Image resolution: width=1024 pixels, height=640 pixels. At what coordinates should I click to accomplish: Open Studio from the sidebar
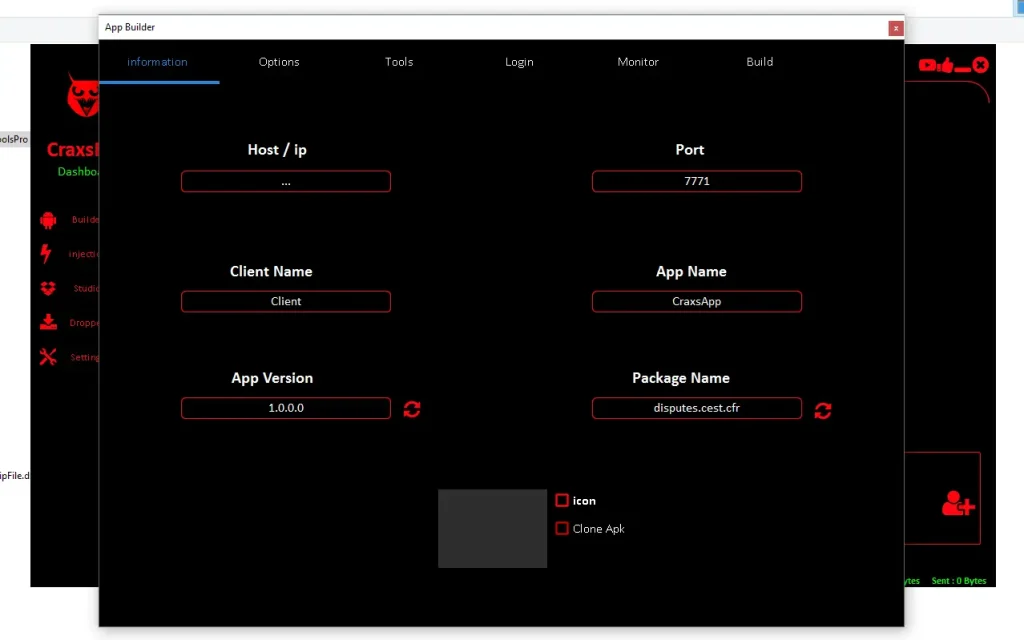click(x=46, y=288)
